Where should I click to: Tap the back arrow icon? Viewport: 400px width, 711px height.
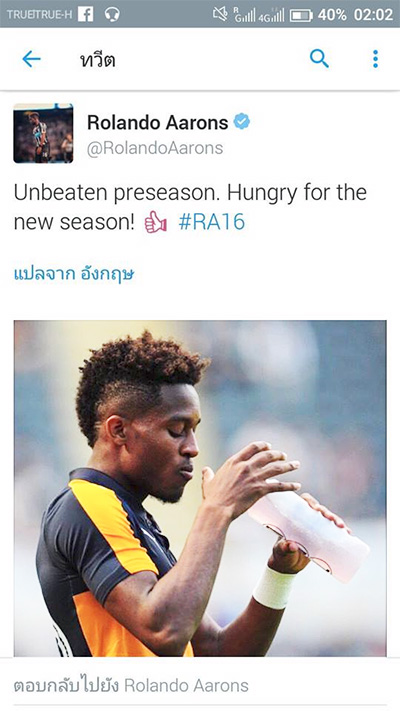click(31, 59)
